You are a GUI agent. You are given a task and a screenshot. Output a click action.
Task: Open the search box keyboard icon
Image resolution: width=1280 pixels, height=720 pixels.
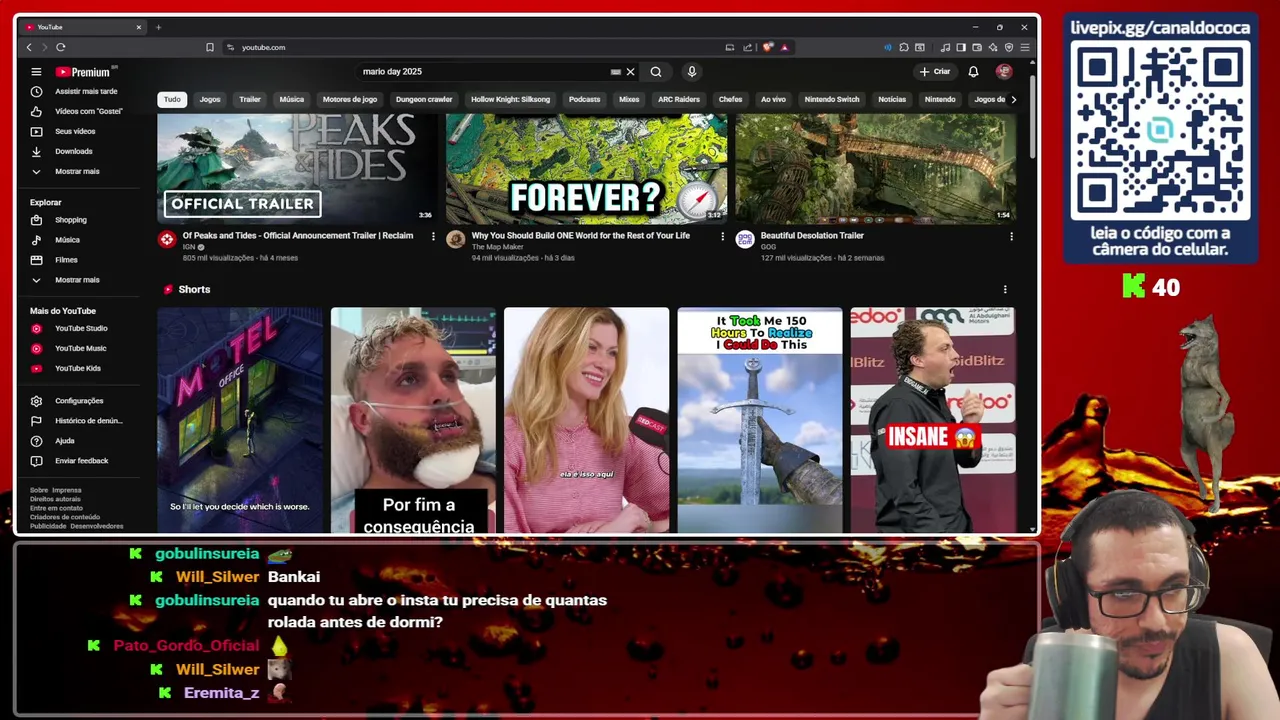[x=616, y=72]
